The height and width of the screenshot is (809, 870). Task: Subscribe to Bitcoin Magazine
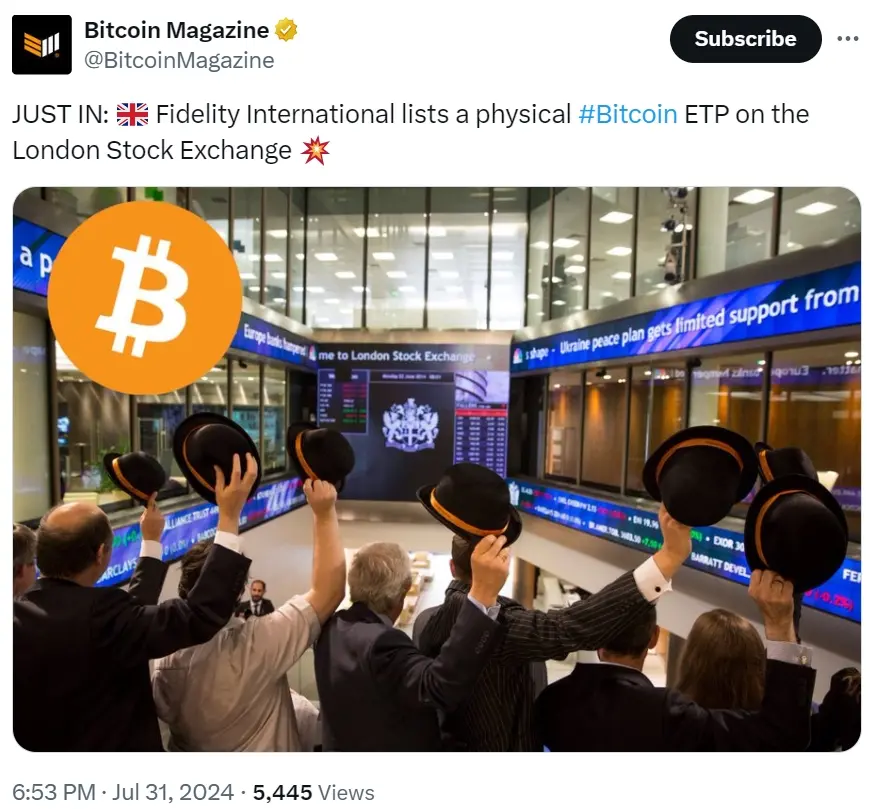[x=745, y=39]
